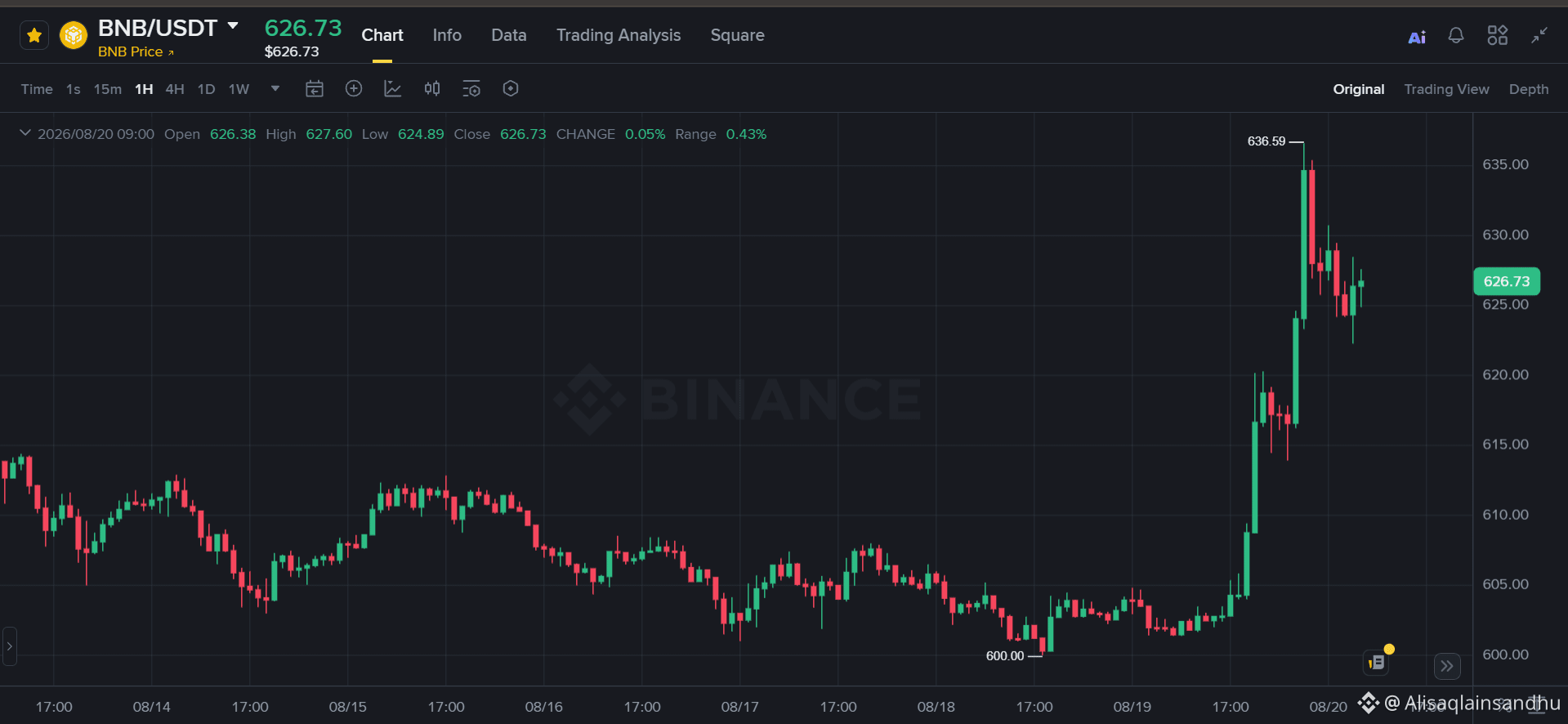Open the AI assistant icon
Image resolution: width=1568 pixels, height=724 pixels.
[x=1417, y=36]
